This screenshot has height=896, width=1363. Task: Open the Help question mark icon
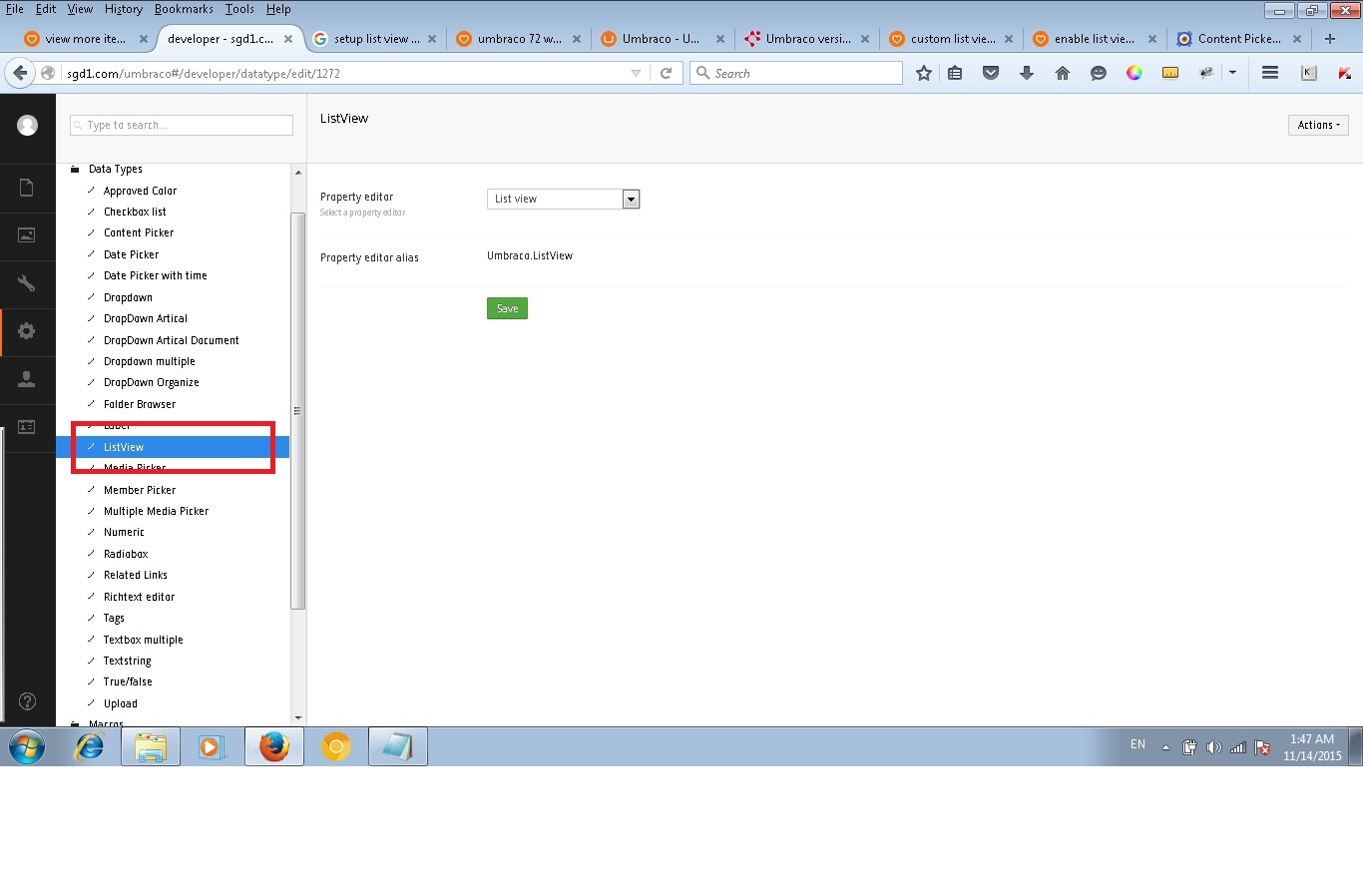click(28, 701)
